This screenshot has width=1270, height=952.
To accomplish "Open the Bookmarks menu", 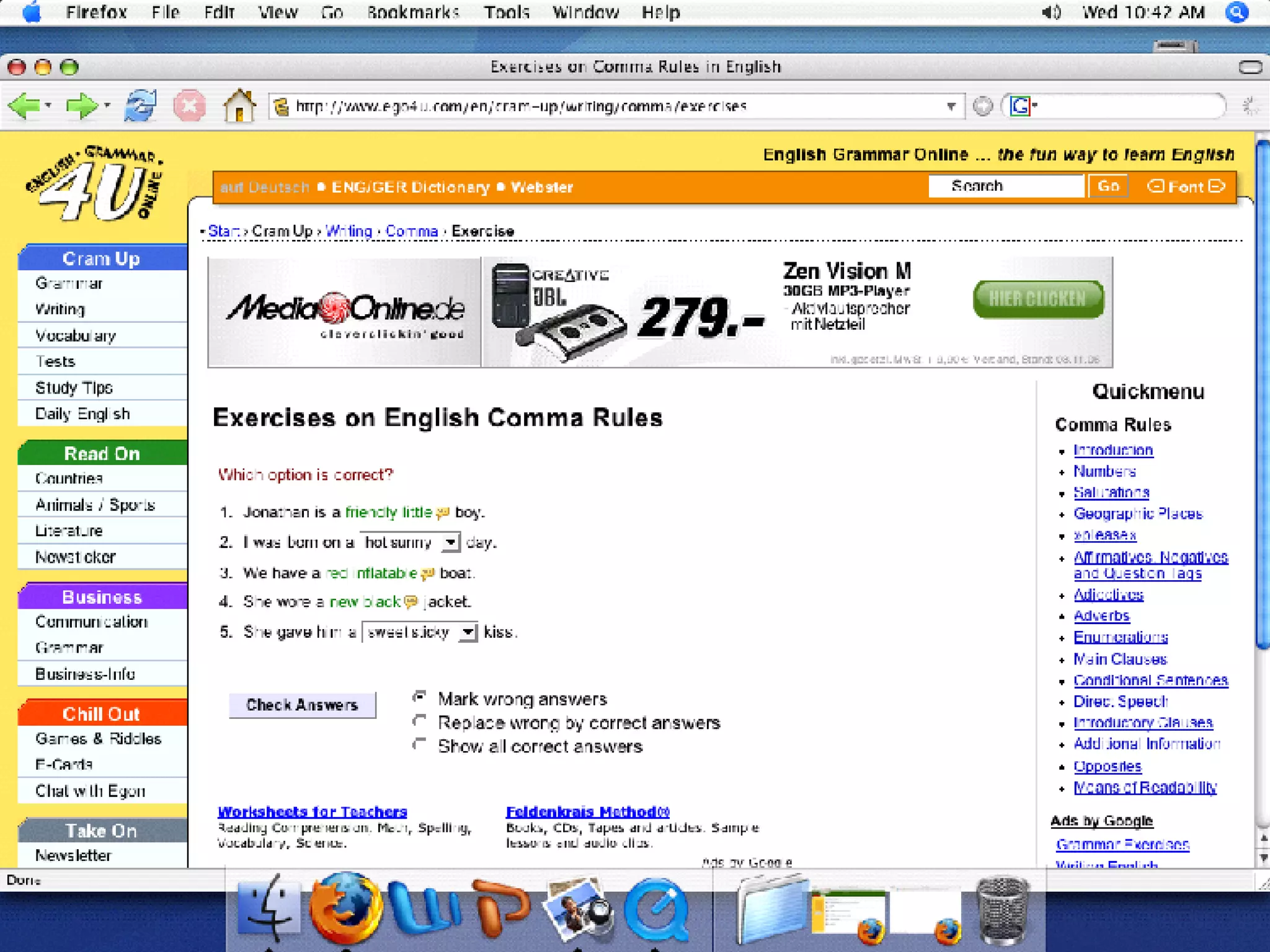I will pos(412,12).
